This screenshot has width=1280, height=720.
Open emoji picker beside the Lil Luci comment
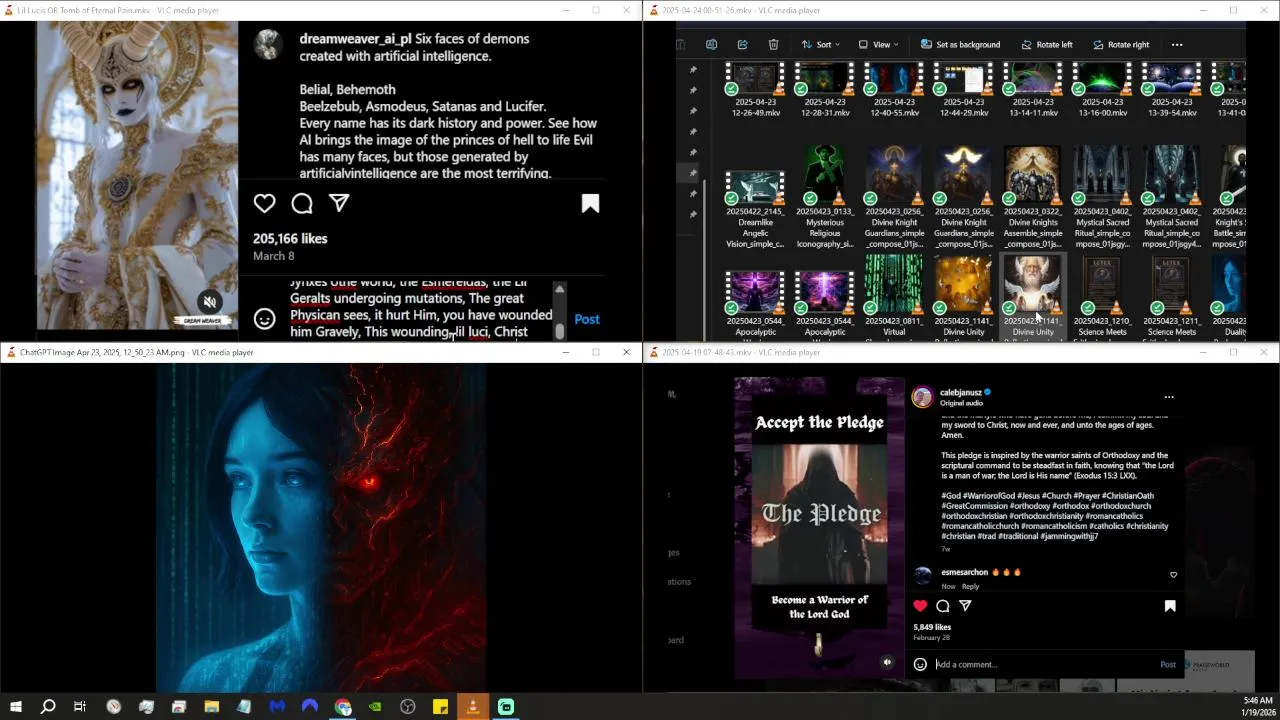[264, 319]
